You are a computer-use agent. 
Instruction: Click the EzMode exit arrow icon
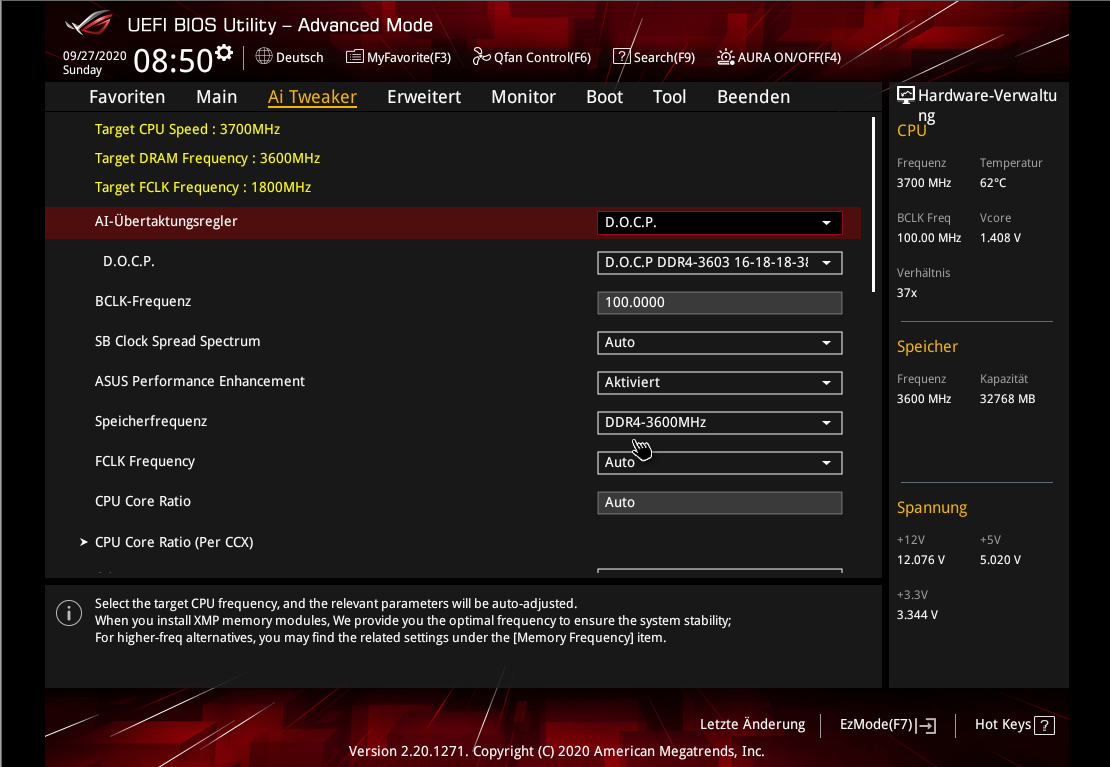point(926,725)
